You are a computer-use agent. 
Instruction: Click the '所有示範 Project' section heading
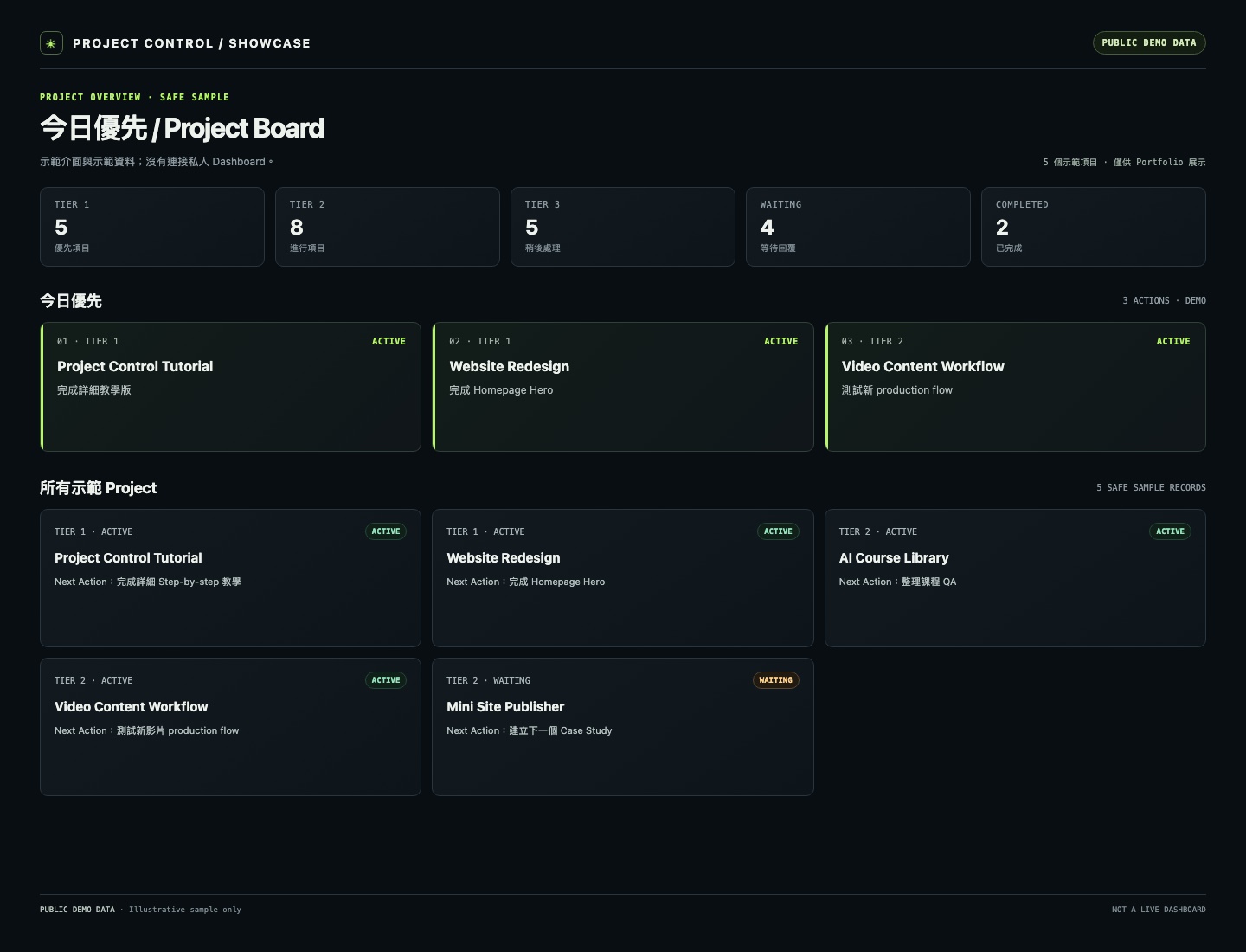(99, 488)
